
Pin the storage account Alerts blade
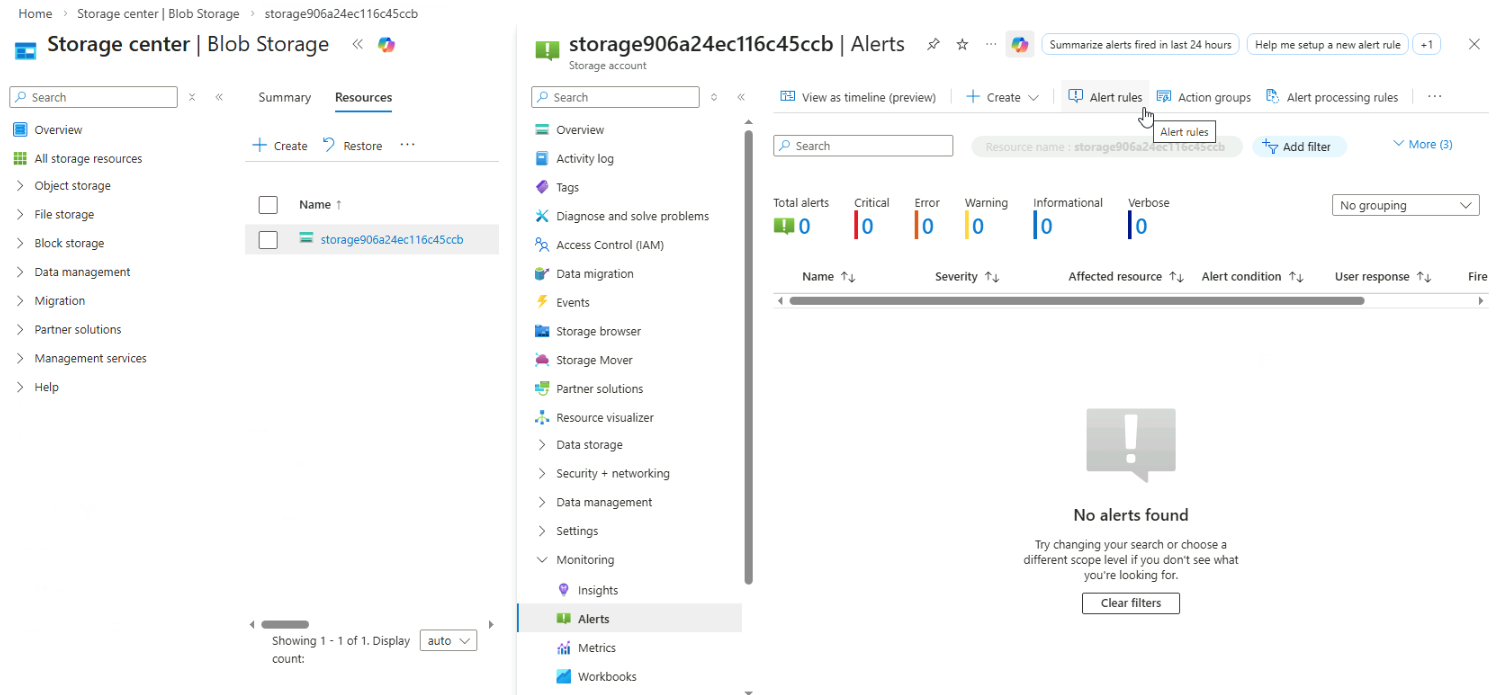(x=933, y=45)
